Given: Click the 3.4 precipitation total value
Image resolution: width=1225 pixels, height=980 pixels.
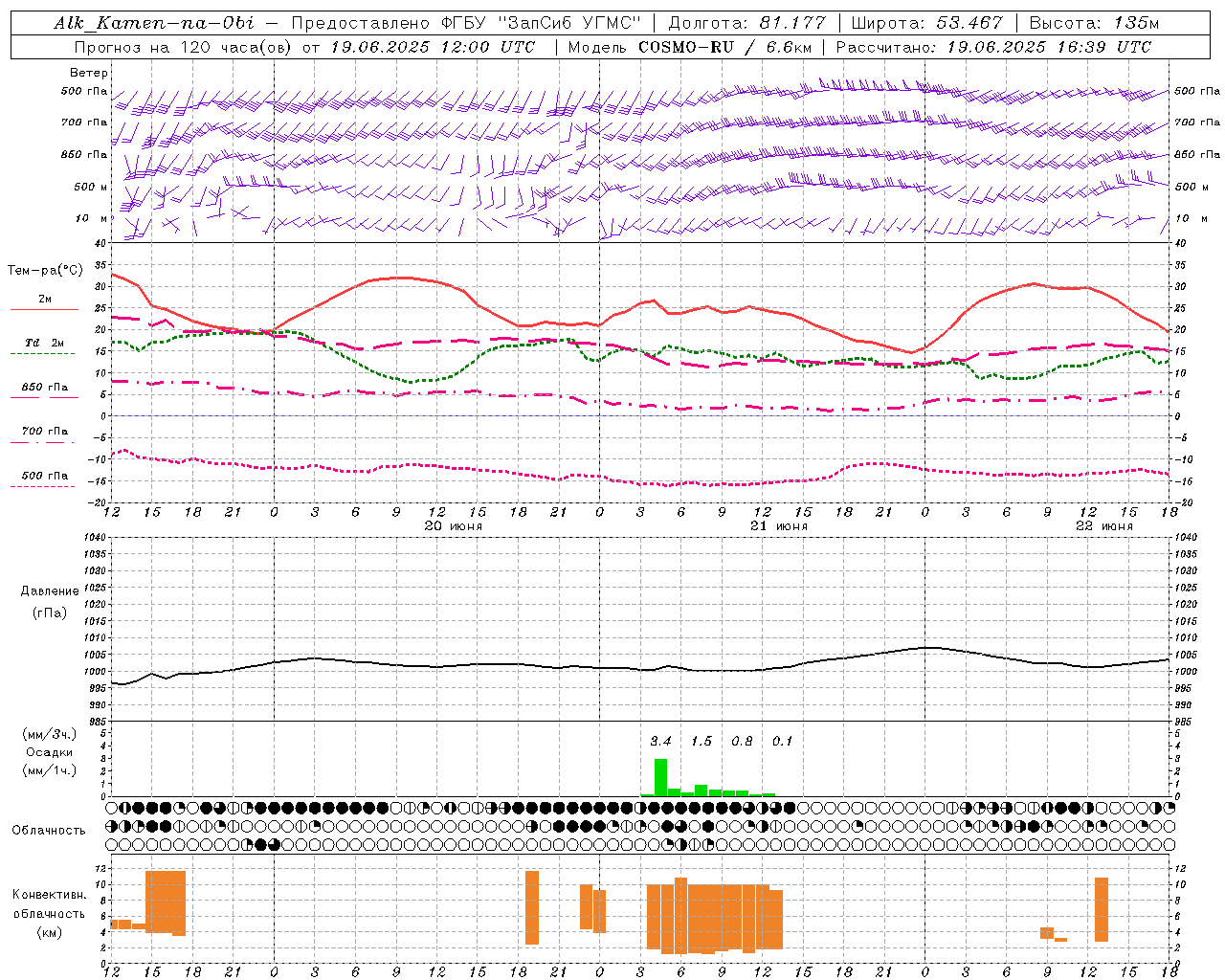Looking at the screenshot, I should click(x=660, y=742).
